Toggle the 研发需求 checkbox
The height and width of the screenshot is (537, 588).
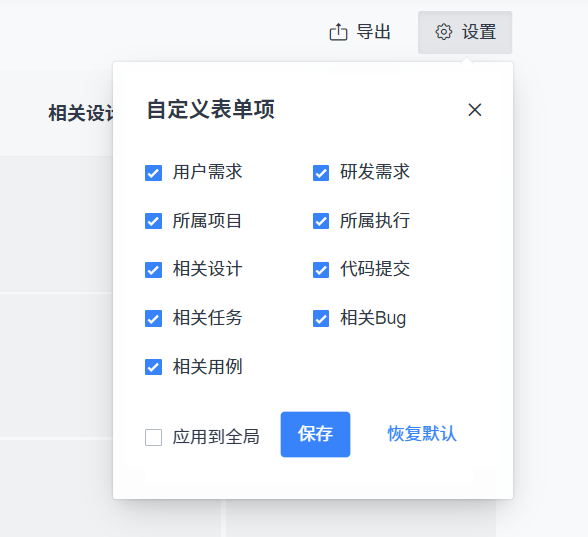[321, 173]
